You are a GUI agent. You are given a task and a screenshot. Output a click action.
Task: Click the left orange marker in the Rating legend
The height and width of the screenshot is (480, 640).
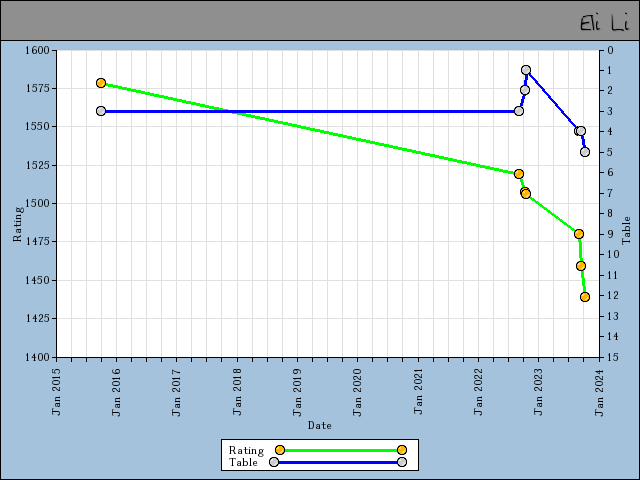click(280, 450)
